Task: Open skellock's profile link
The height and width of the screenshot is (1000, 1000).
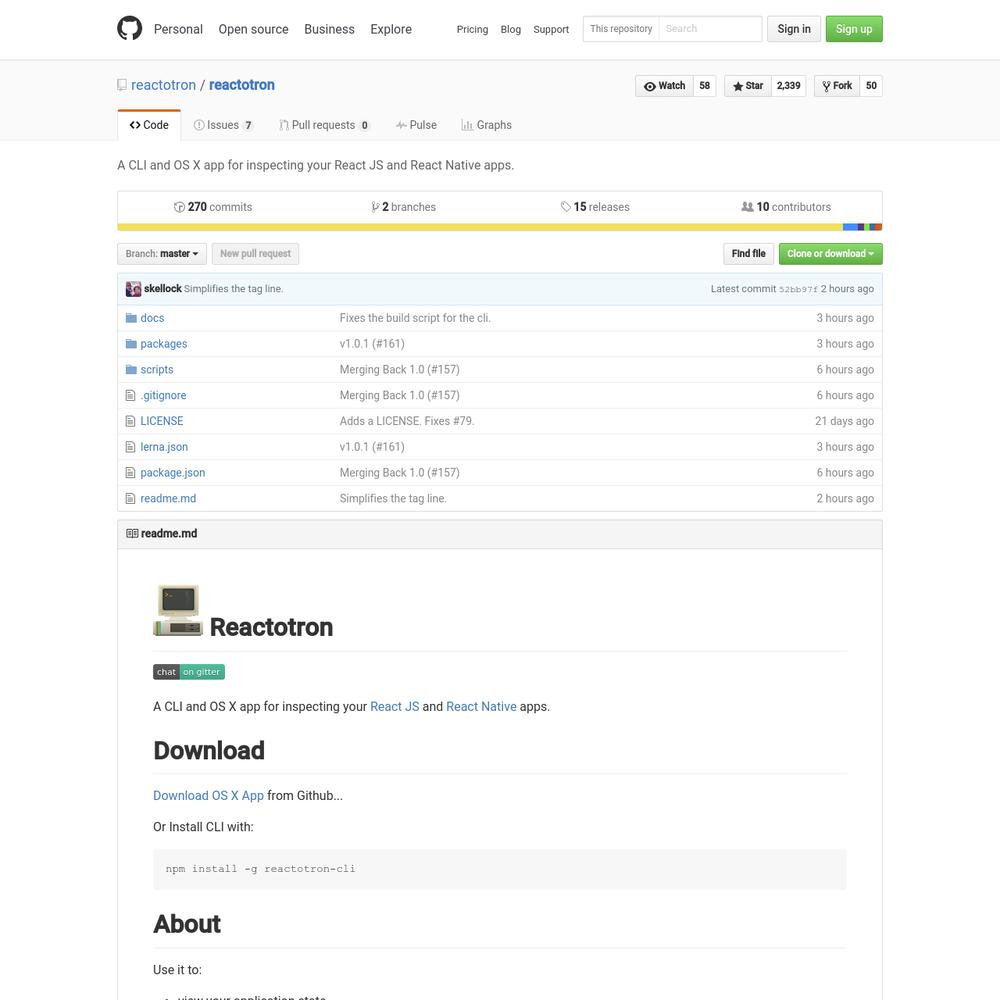Action: coord(163,289)
